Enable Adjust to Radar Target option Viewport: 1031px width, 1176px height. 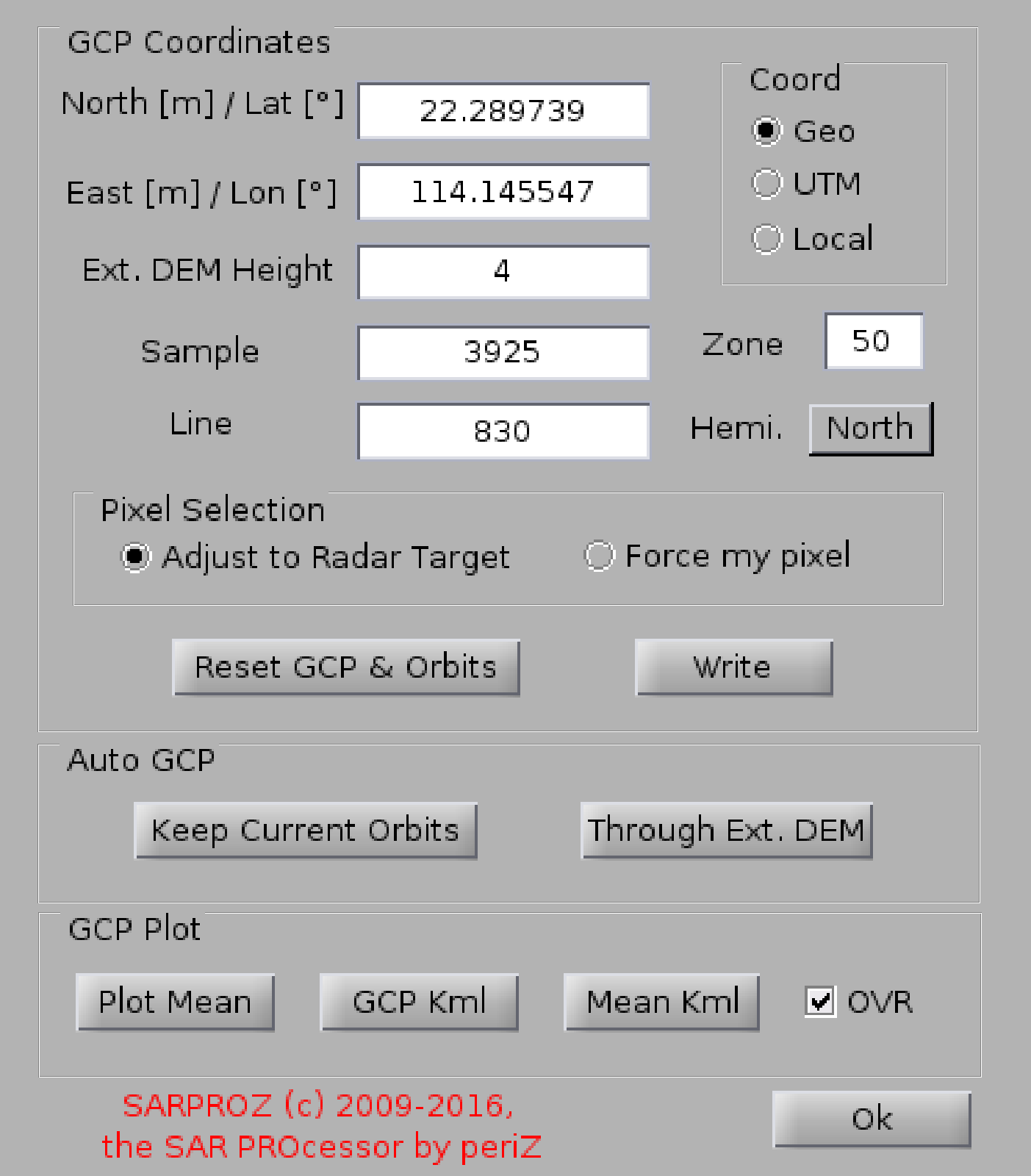(136, 557)
